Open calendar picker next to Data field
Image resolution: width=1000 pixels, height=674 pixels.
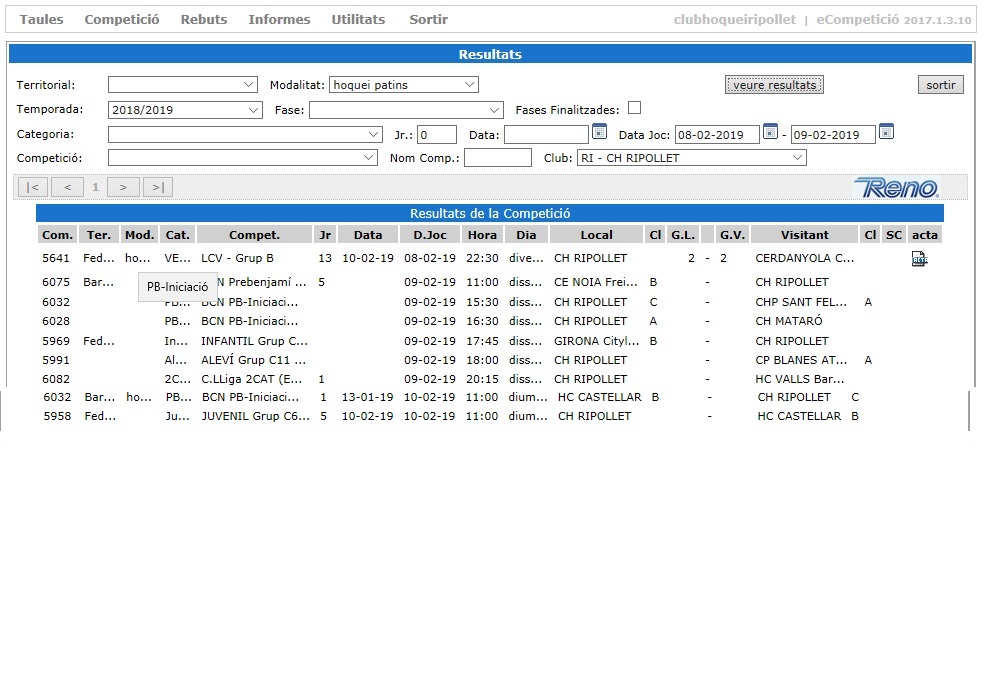pos(599,131)
